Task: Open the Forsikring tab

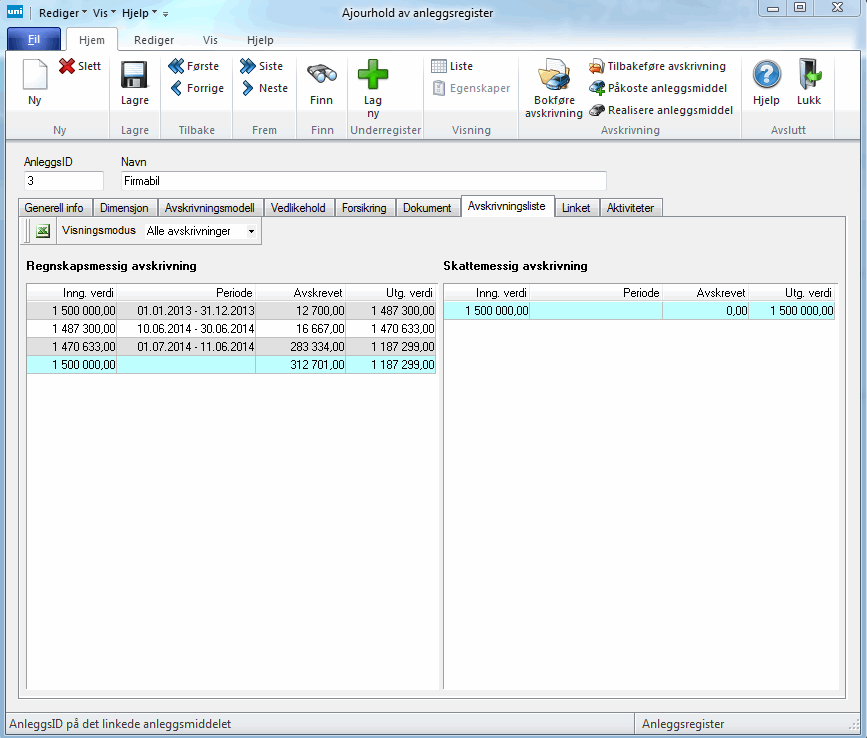Action: (x=364, y=208)
